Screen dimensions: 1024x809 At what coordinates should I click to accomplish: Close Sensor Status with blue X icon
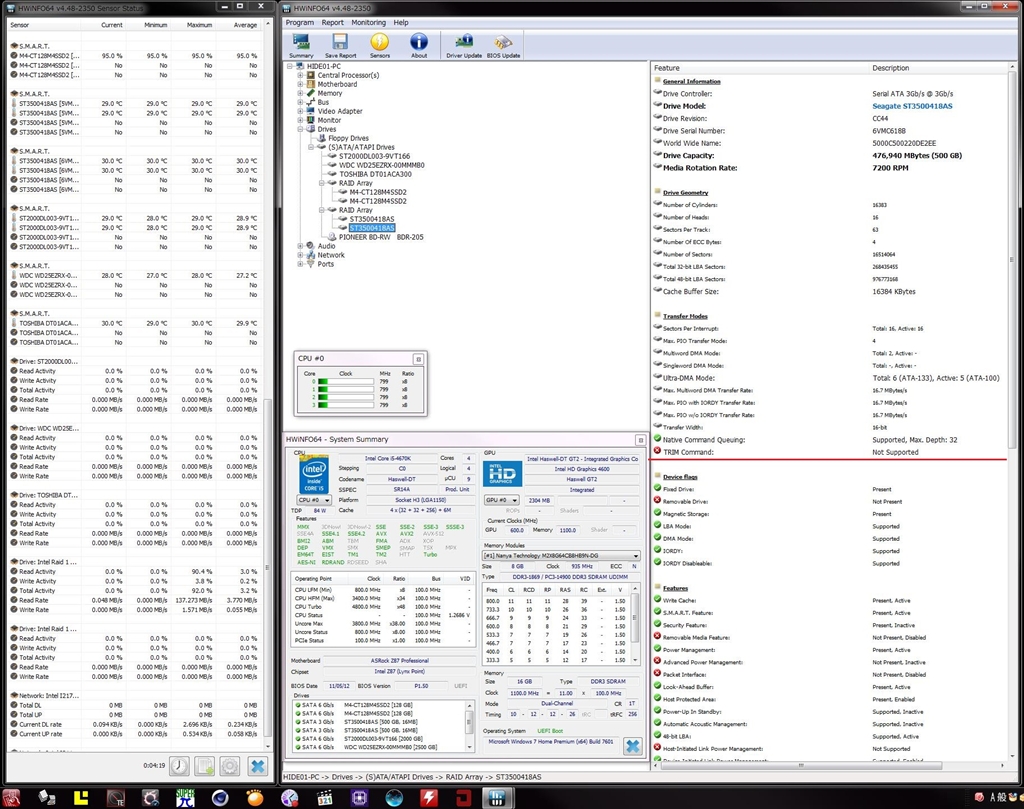click(x=257, y=766)
